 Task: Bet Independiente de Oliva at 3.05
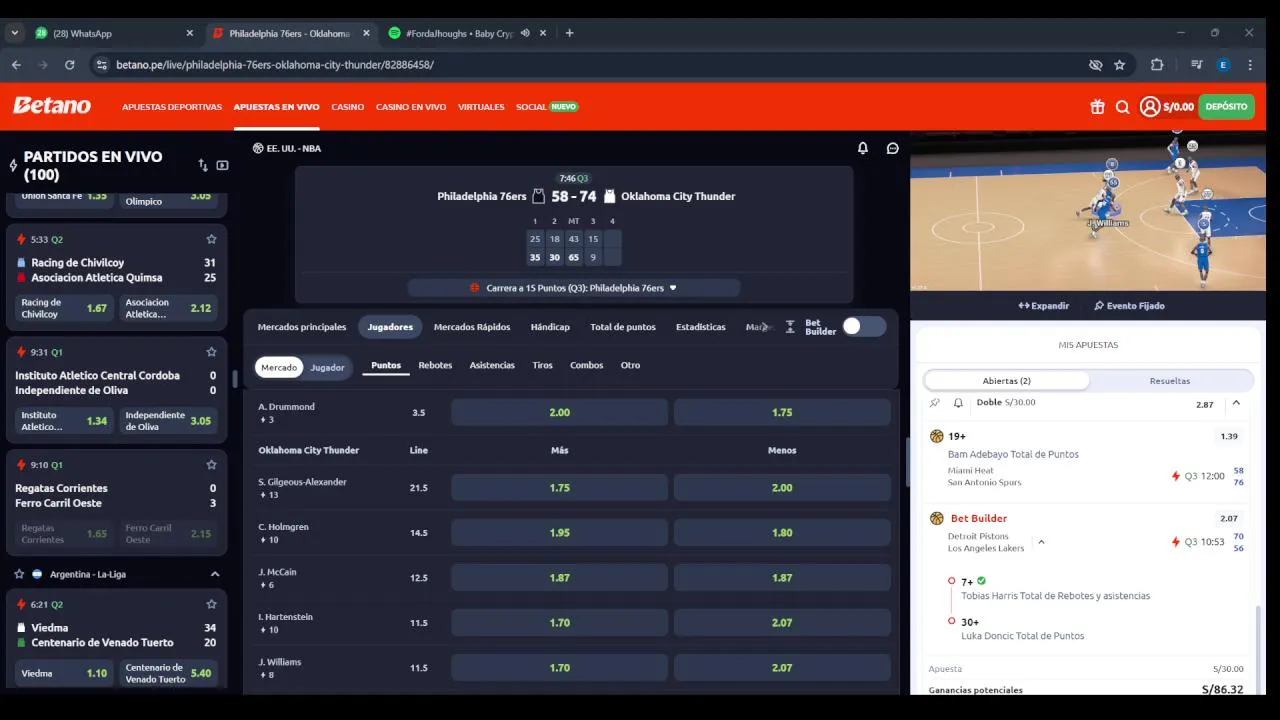(x=167, y=421)
